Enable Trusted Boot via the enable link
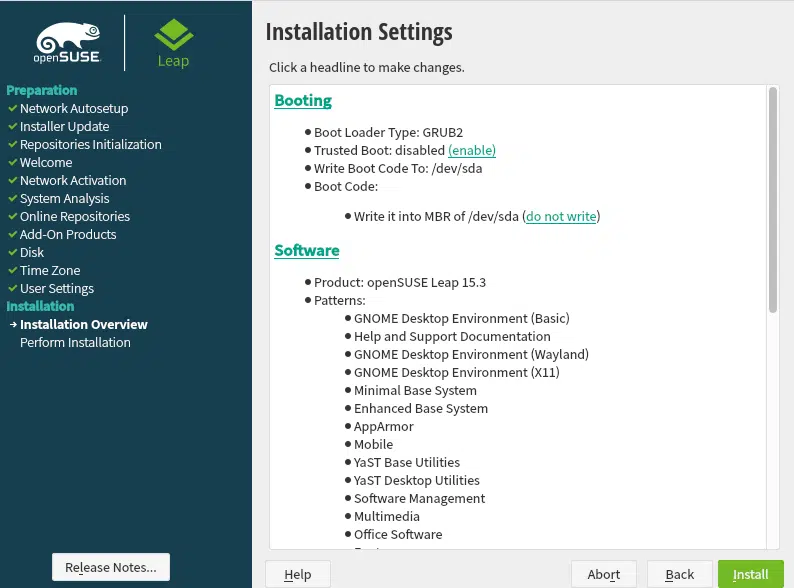This screenshot has width=794, height=588. 472,150
